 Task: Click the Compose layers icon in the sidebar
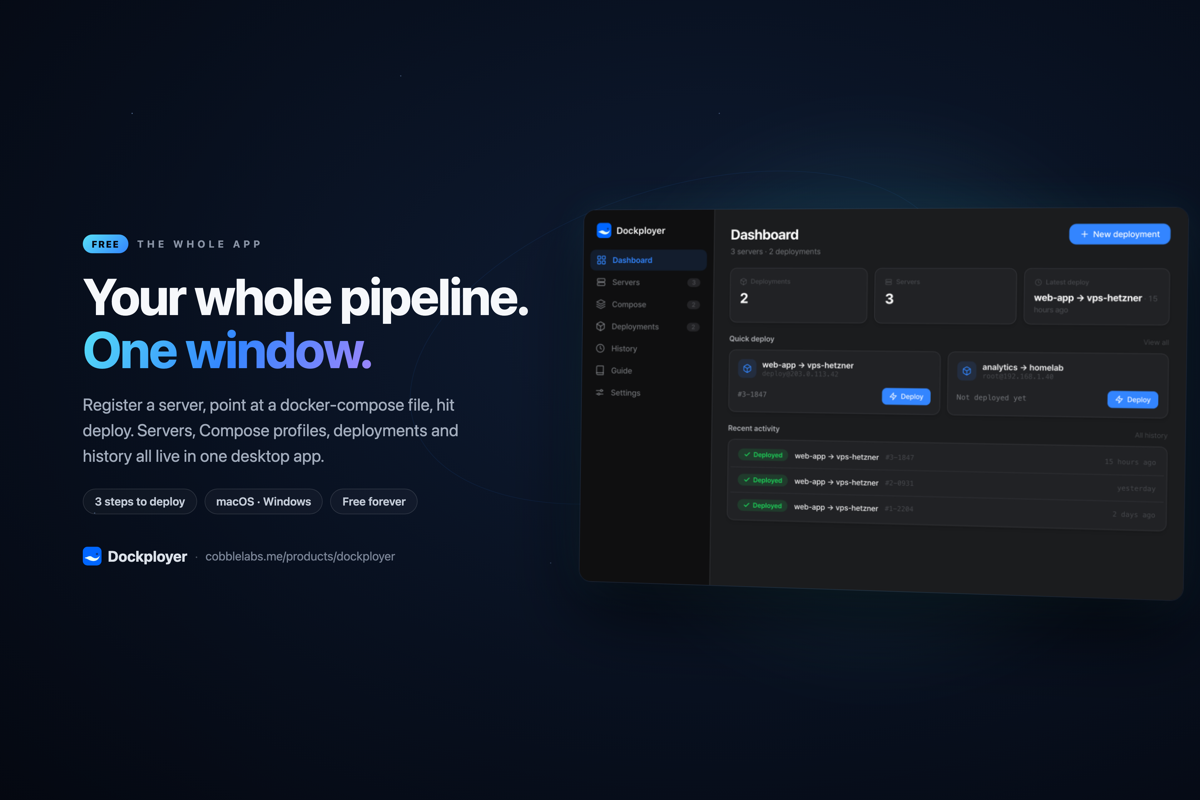[601, 304]
